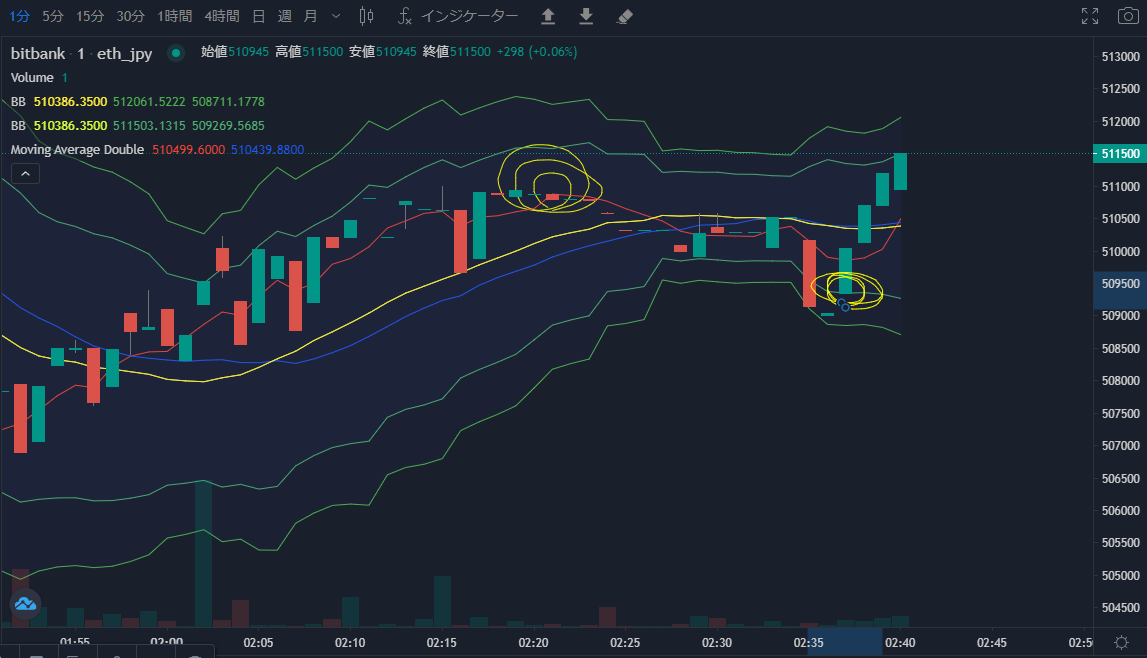
Task: Open the indicators (インジケーター) menu
Action: click(x=458, y=16)
